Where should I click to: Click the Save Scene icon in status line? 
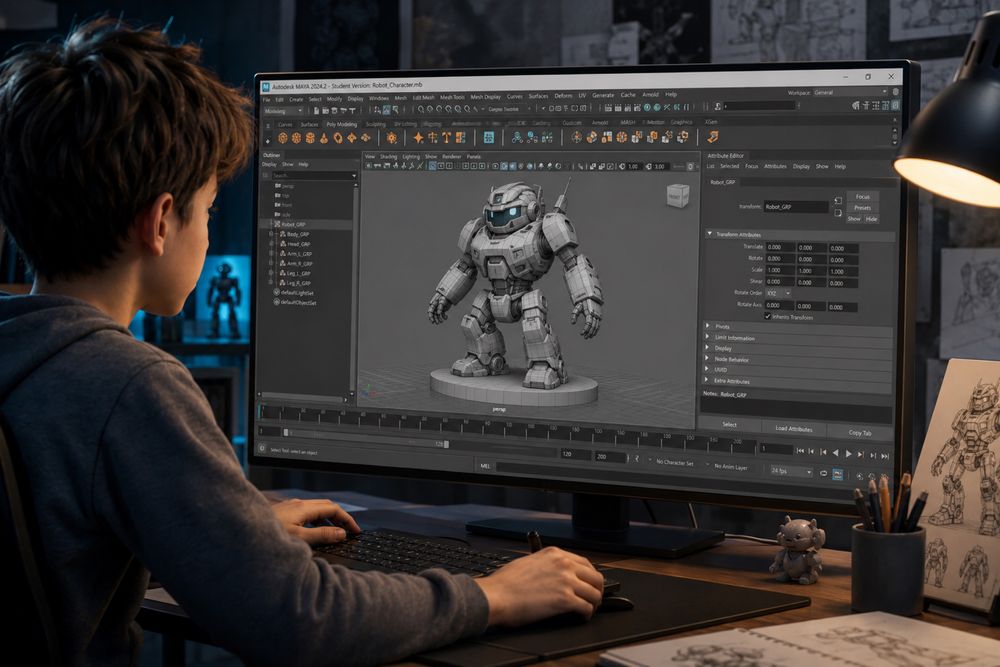coord(334,110)
